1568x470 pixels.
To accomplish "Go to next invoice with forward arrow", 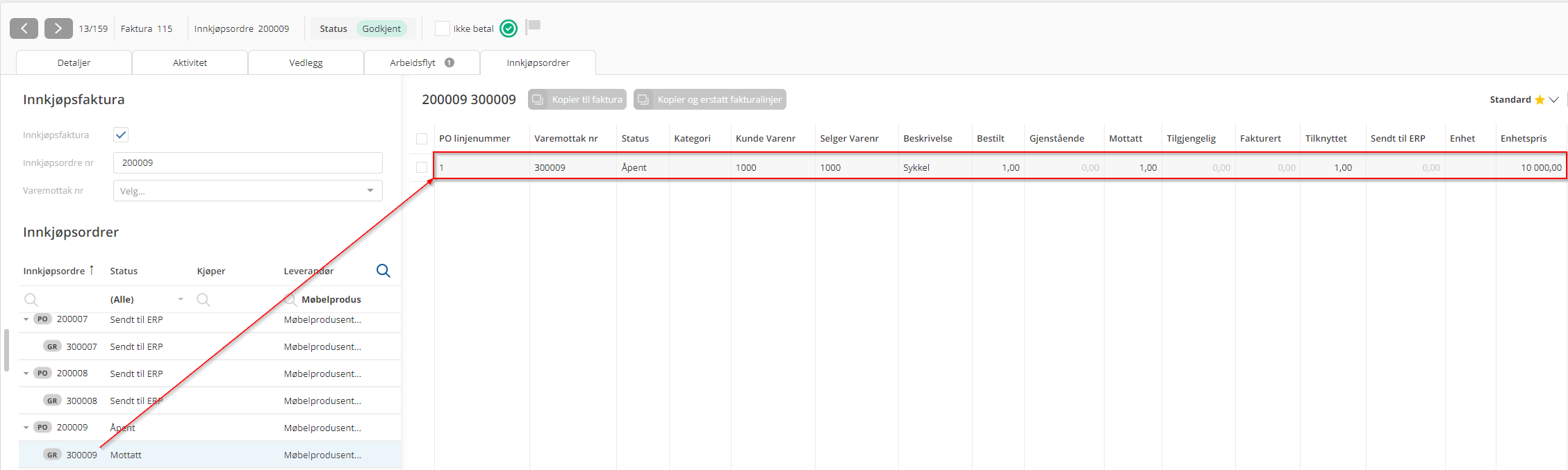I will pos(58,28).
